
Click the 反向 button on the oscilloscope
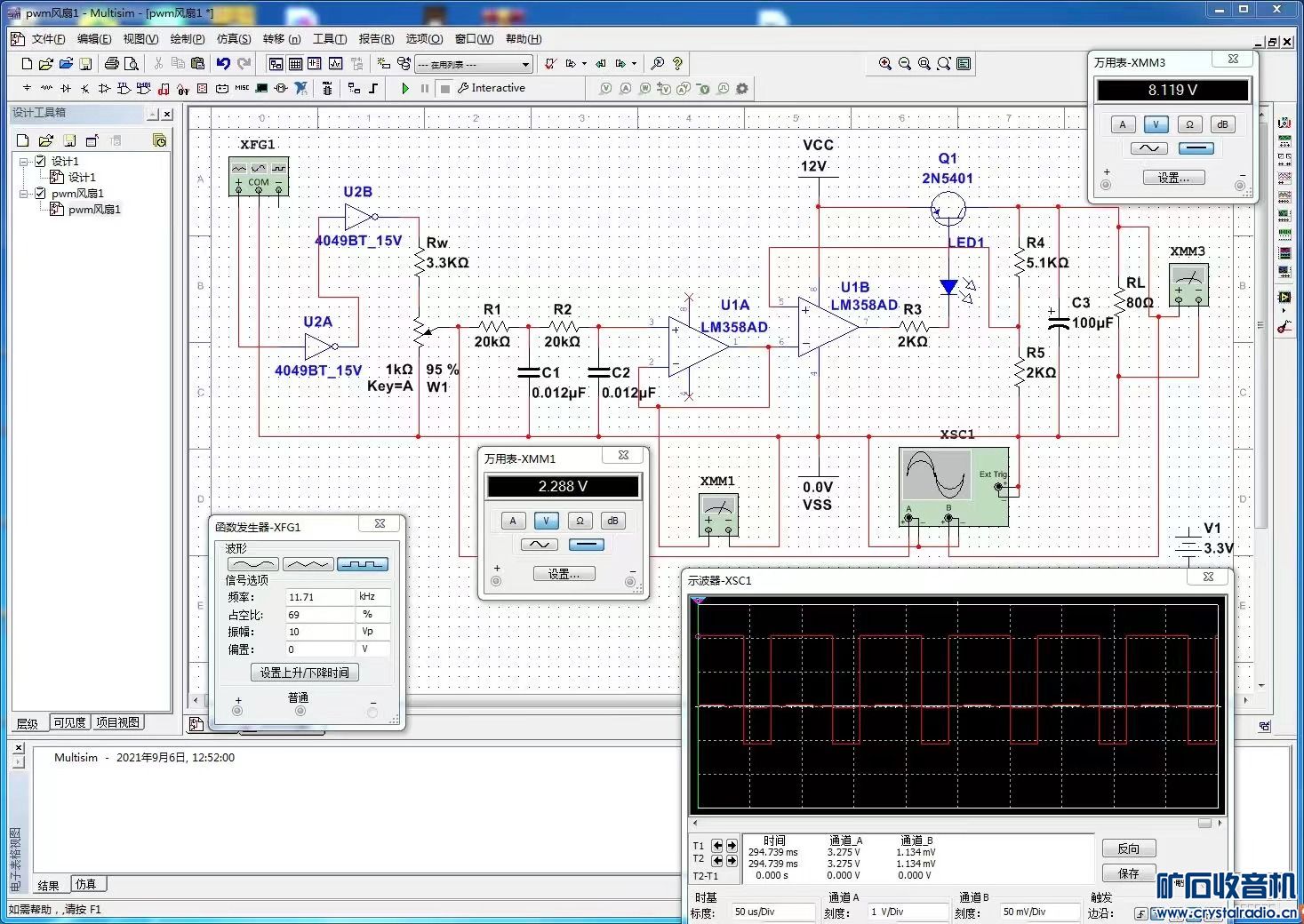1128,848
